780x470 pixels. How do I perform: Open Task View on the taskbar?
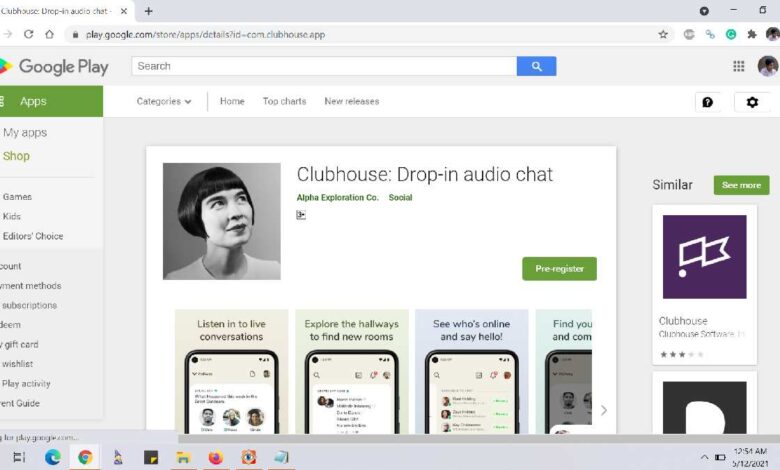tap(19, 457)
